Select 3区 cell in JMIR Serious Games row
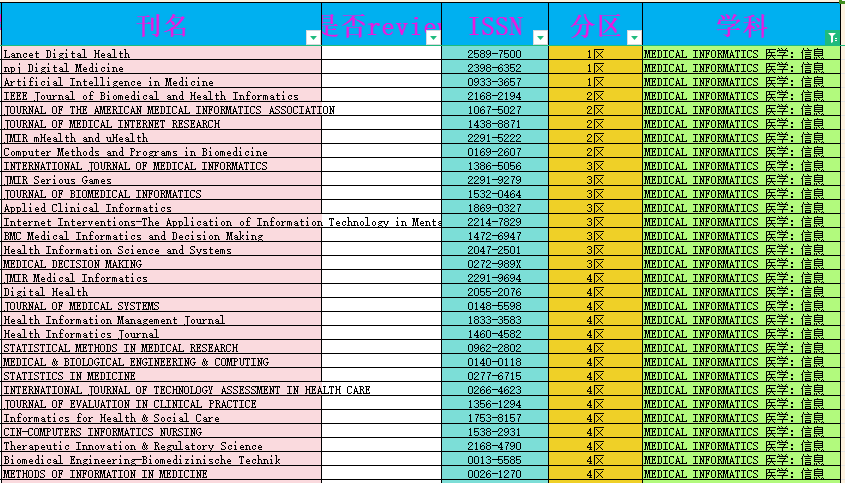Viewport: 845px width, 483px height. (x=595, y=180)
